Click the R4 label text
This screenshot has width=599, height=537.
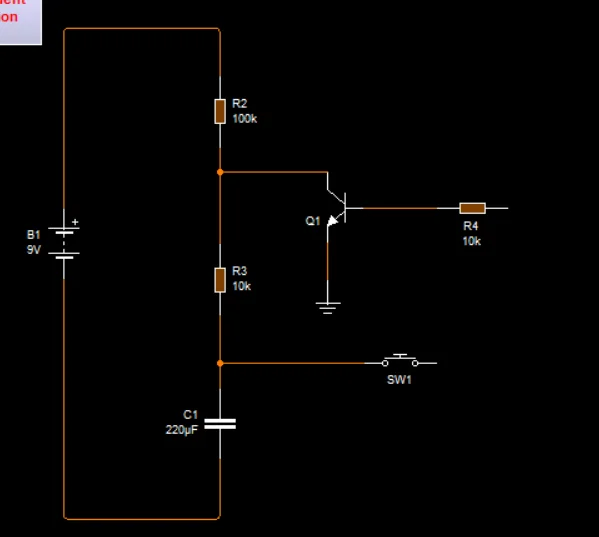click(471, 226)
